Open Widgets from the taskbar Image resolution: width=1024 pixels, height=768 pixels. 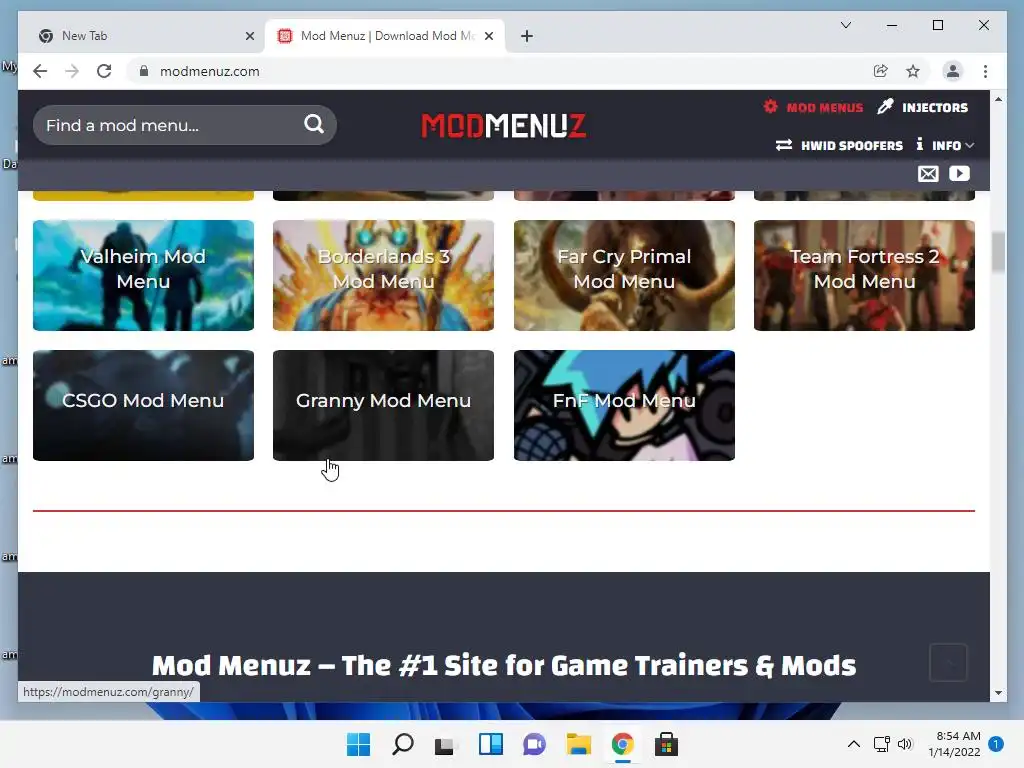coord(490,744)
